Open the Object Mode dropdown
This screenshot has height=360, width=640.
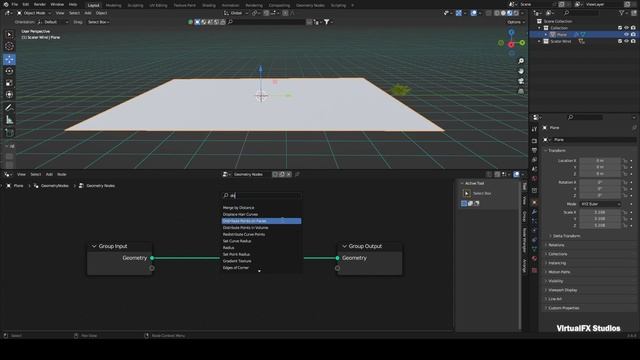[34, 13]
